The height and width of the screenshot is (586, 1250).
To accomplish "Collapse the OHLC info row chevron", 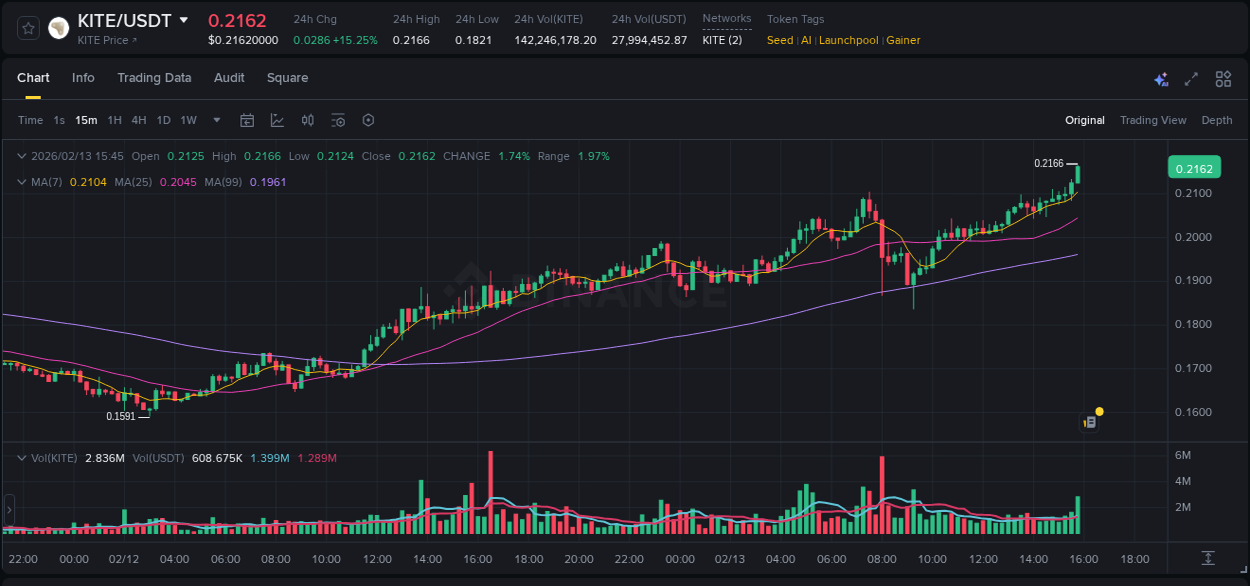I will tap(21, 156).
